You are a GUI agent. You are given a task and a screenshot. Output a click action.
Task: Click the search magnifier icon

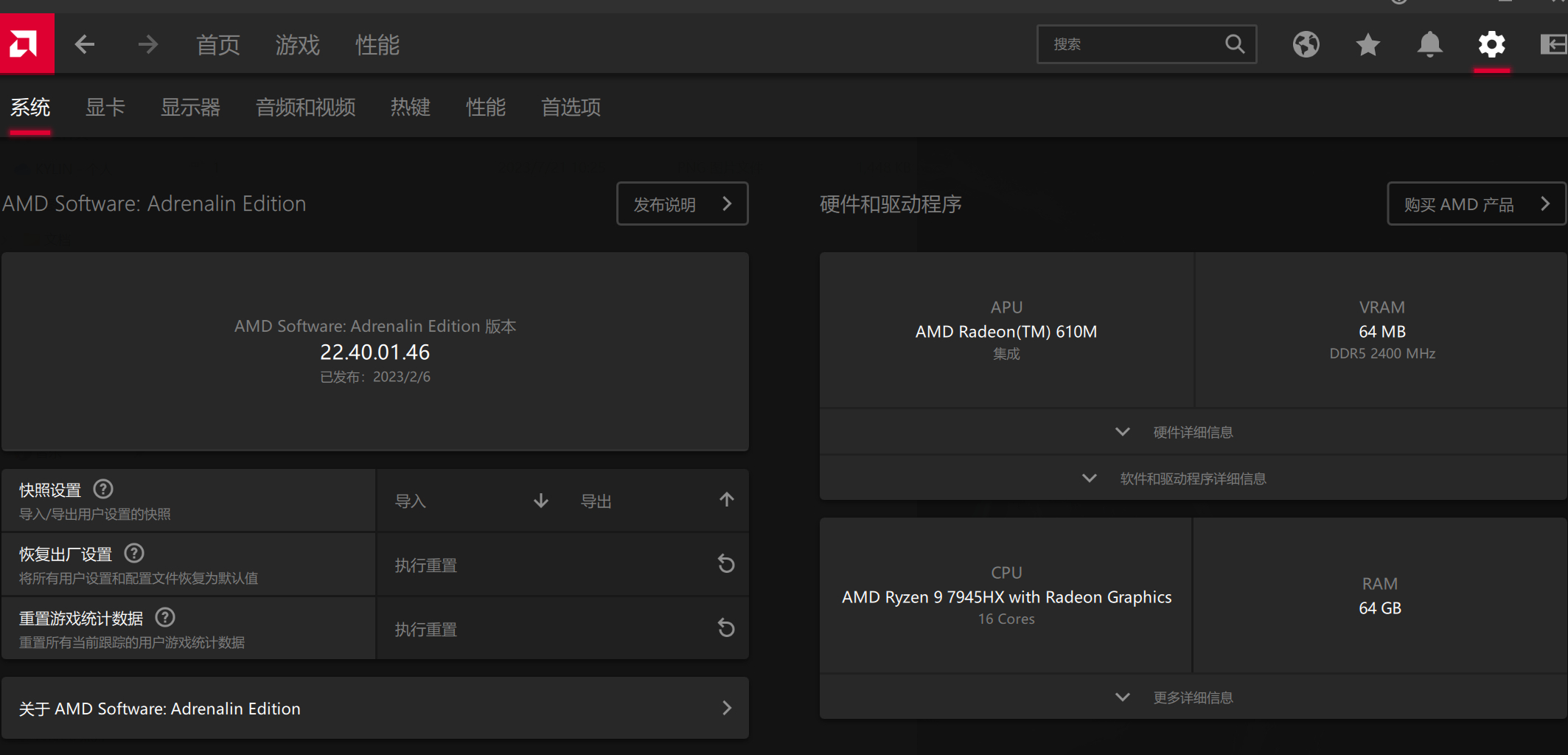[x=1235, y=44]
